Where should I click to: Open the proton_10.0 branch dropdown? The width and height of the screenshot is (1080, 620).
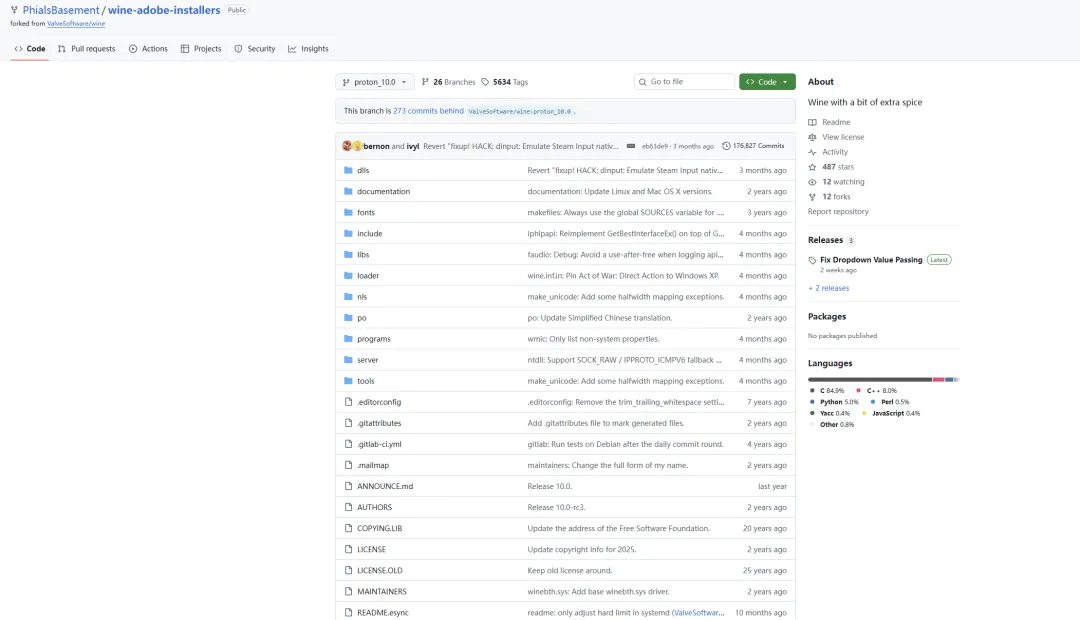pos(375,82)
